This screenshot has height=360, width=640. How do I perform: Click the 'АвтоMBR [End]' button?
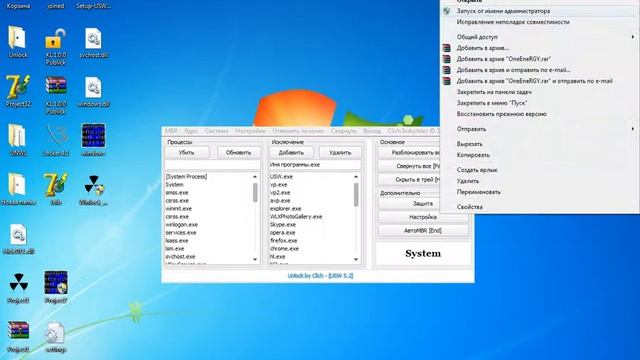pos(423,231)
